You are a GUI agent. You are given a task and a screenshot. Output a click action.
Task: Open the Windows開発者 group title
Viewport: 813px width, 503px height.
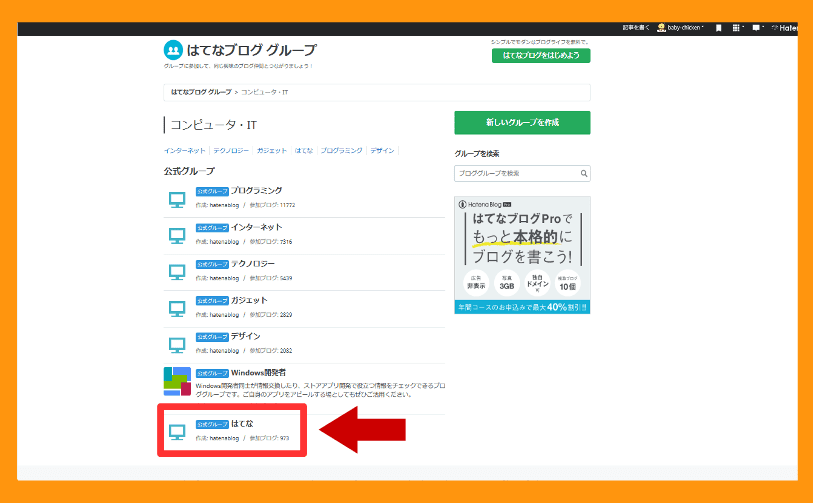258,373
